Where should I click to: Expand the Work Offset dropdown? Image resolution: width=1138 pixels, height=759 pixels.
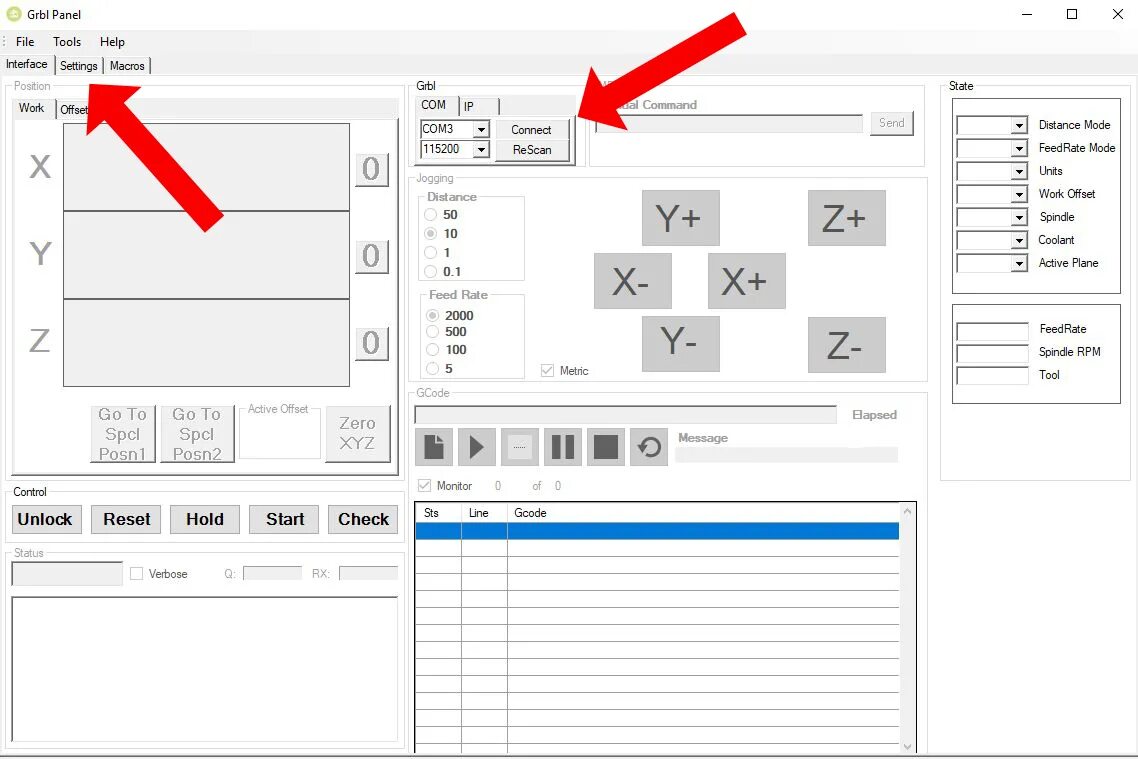(x=1019, y=194)
